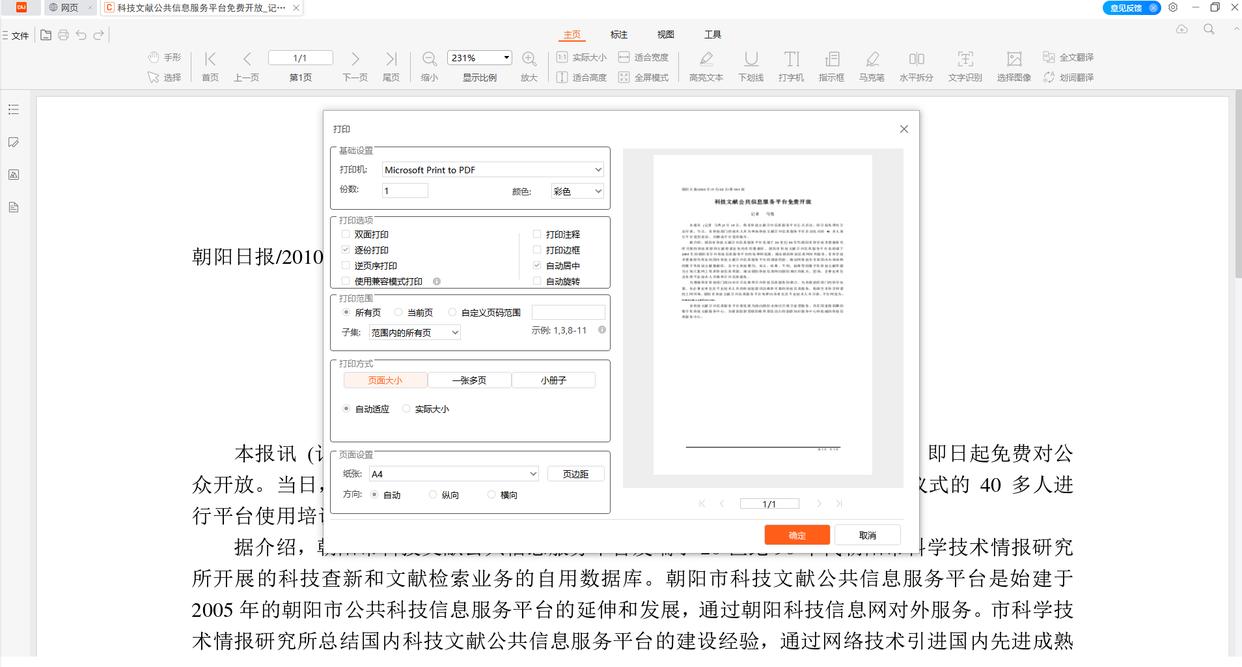The height and width of the screenshot is (667, 1242).
Task: Enable double-sided printing (双面打印) checkbox
Action: [346, 234]
